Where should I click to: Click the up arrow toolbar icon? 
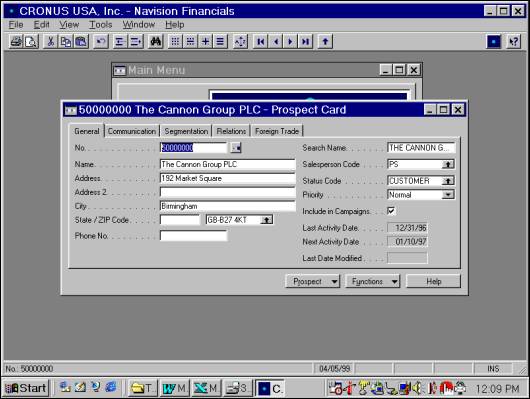(325, 42)
